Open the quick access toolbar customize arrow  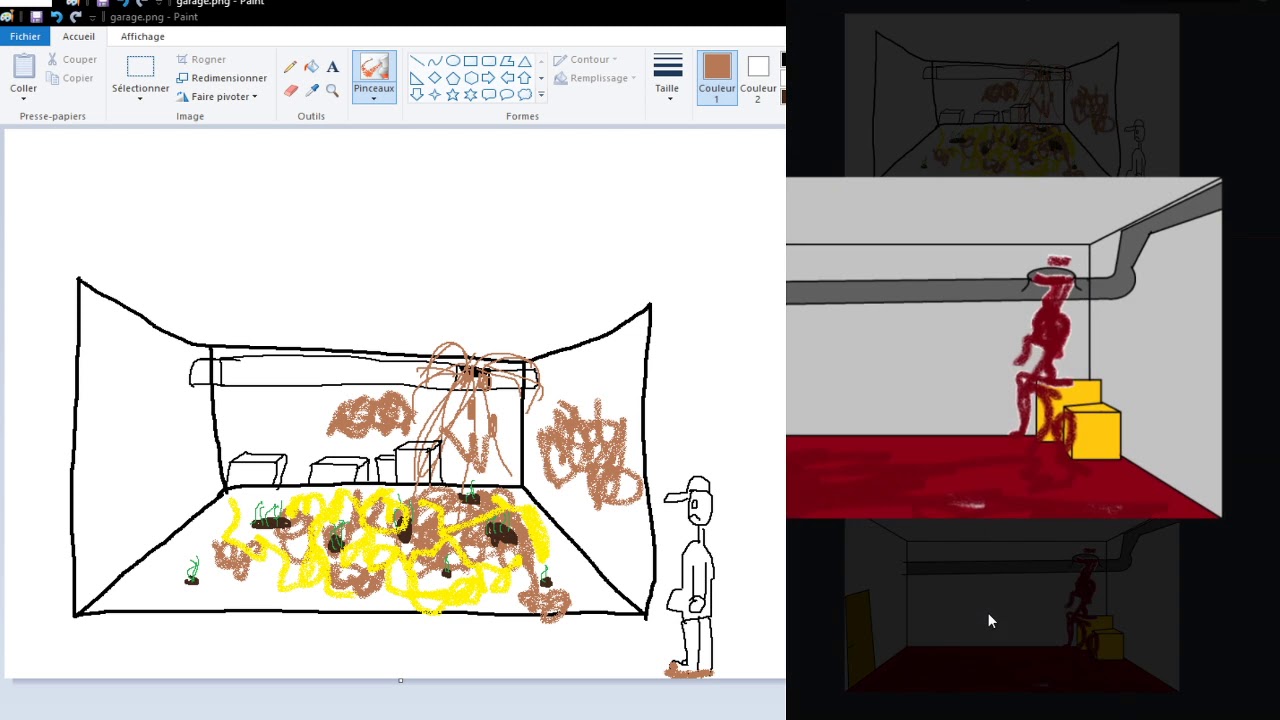pos(92,18)
